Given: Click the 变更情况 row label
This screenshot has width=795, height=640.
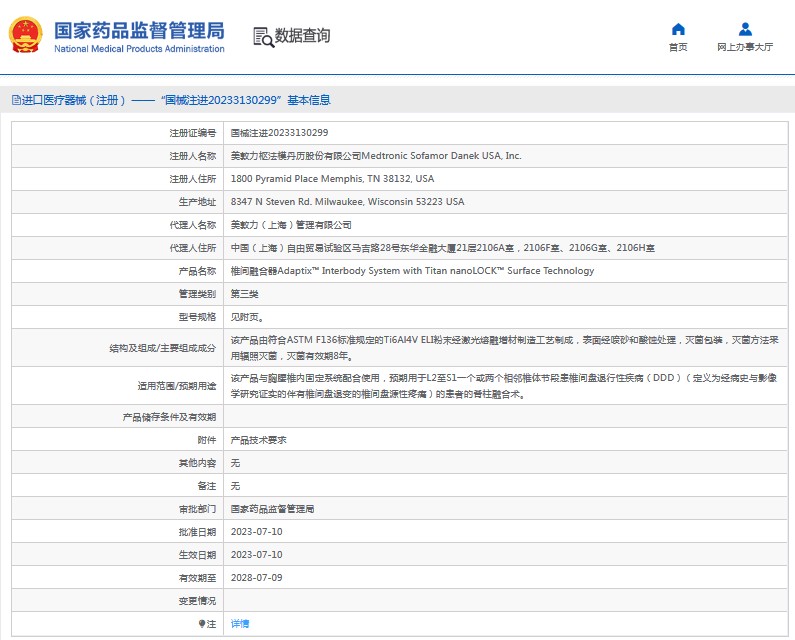Looking at the screenshot, I should coord(197,601).
